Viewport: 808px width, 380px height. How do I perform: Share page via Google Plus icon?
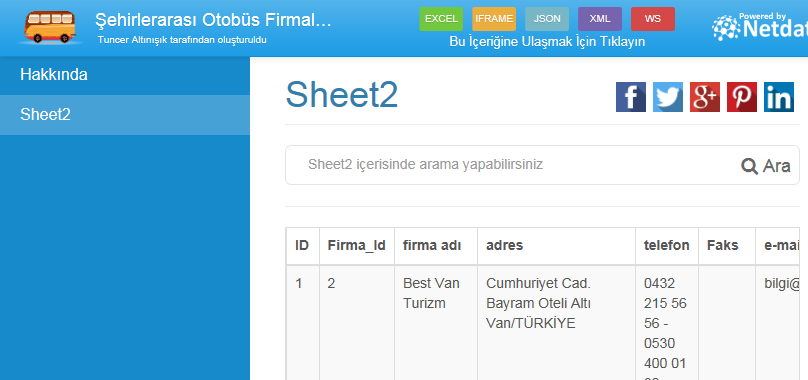[x=705, y=97]
